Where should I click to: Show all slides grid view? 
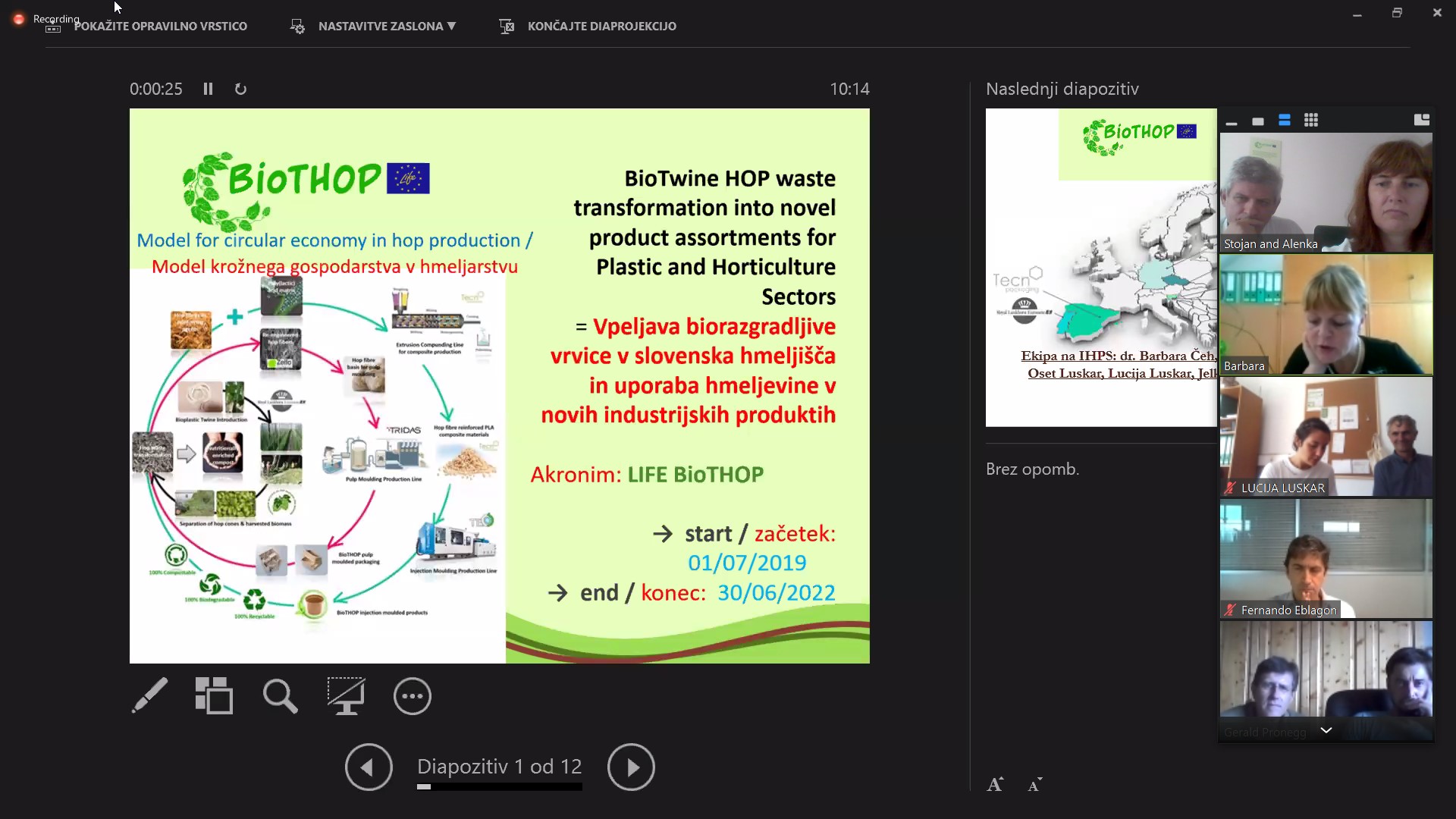click(214, 695)
